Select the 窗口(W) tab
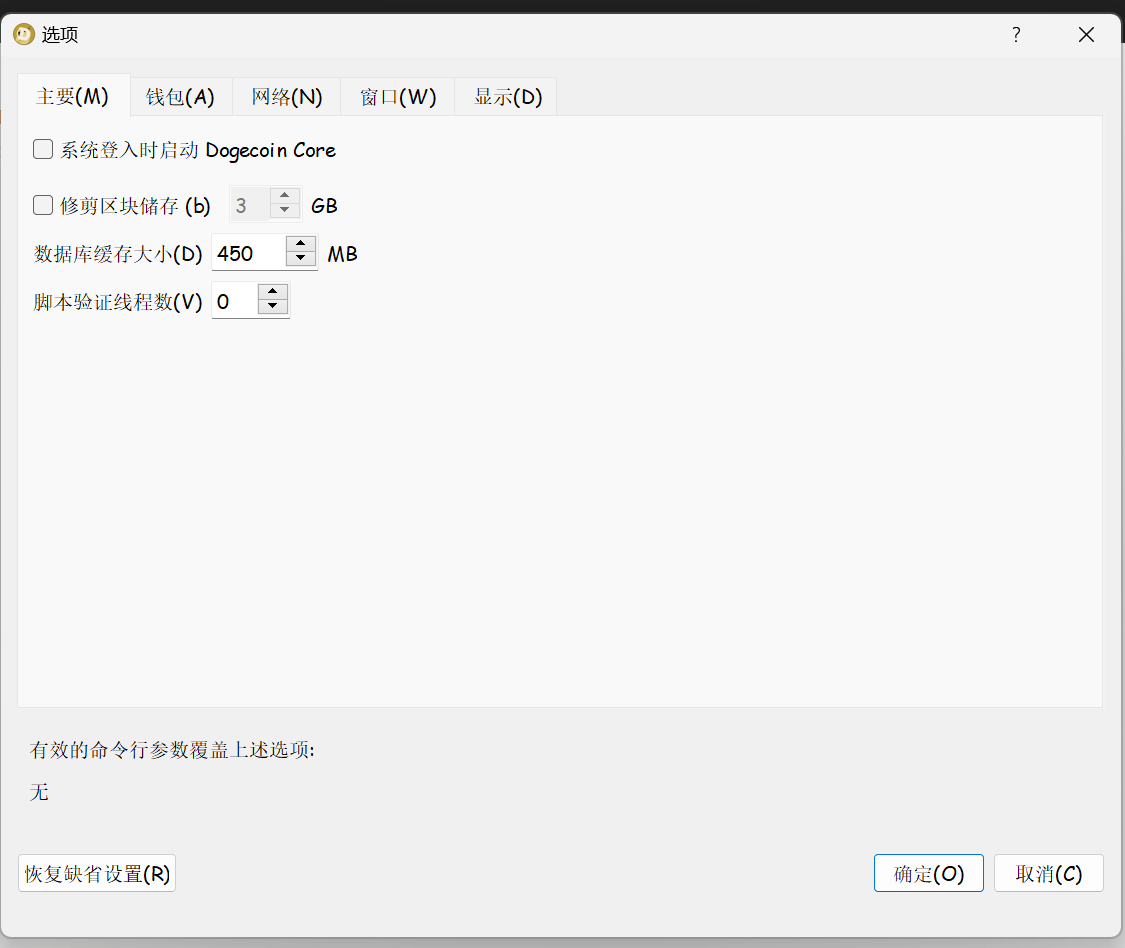Screen dimensions: 1125x948 (398, 97)
